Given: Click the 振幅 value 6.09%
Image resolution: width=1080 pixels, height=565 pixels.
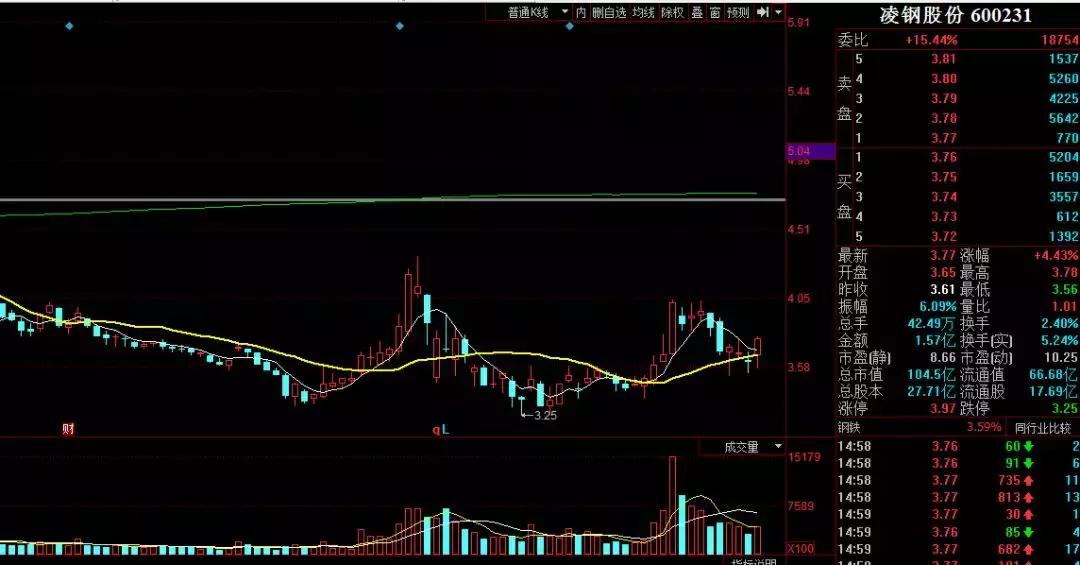Looking at the screenshot, I should point(938,307).
